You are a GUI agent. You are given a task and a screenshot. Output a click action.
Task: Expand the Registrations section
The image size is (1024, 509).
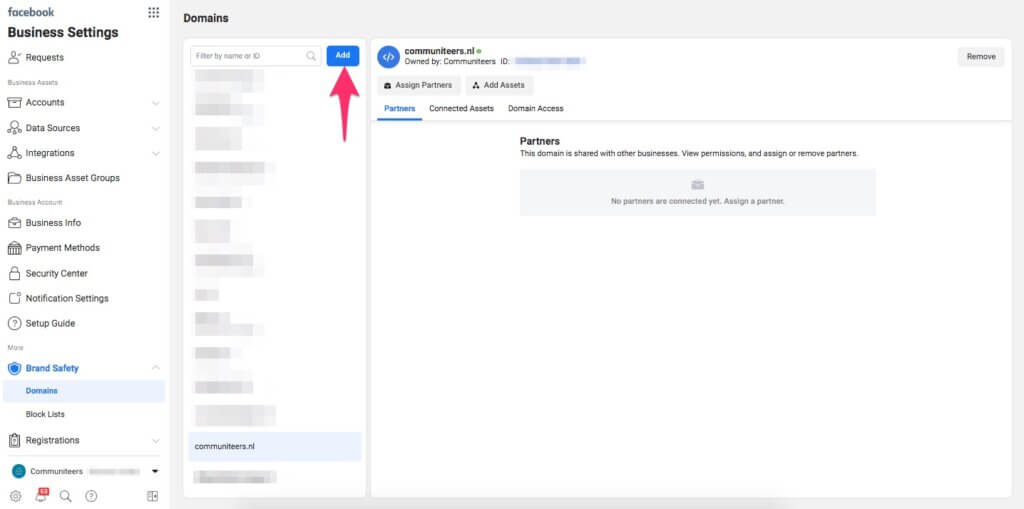[x=155, y=440]
